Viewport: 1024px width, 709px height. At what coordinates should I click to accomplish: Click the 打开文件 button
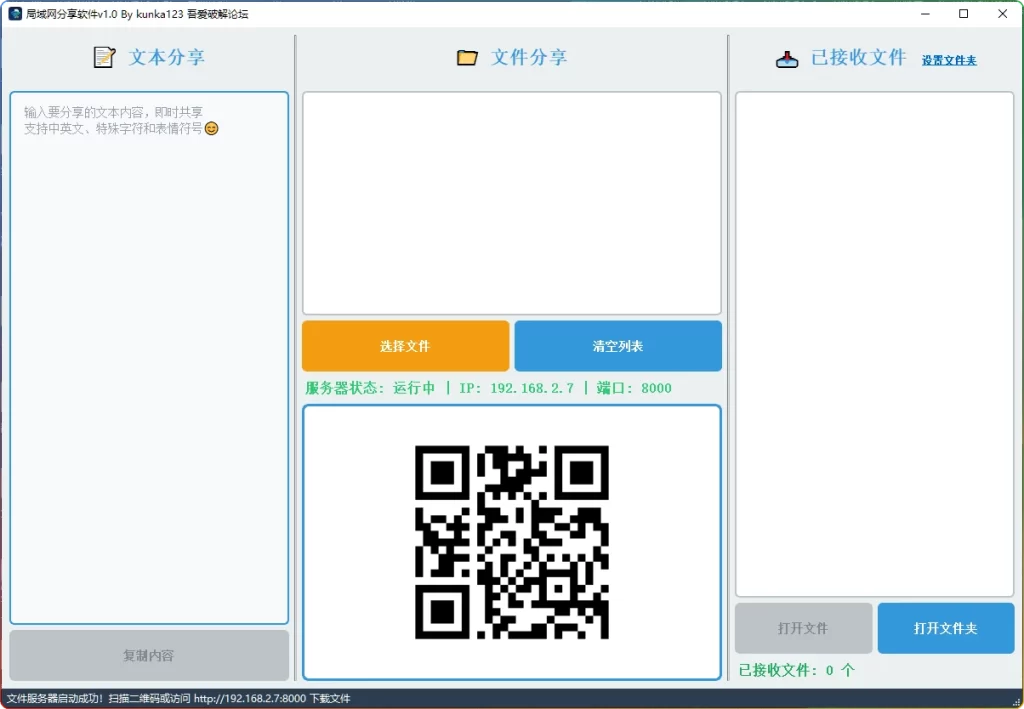click(803, 628)
